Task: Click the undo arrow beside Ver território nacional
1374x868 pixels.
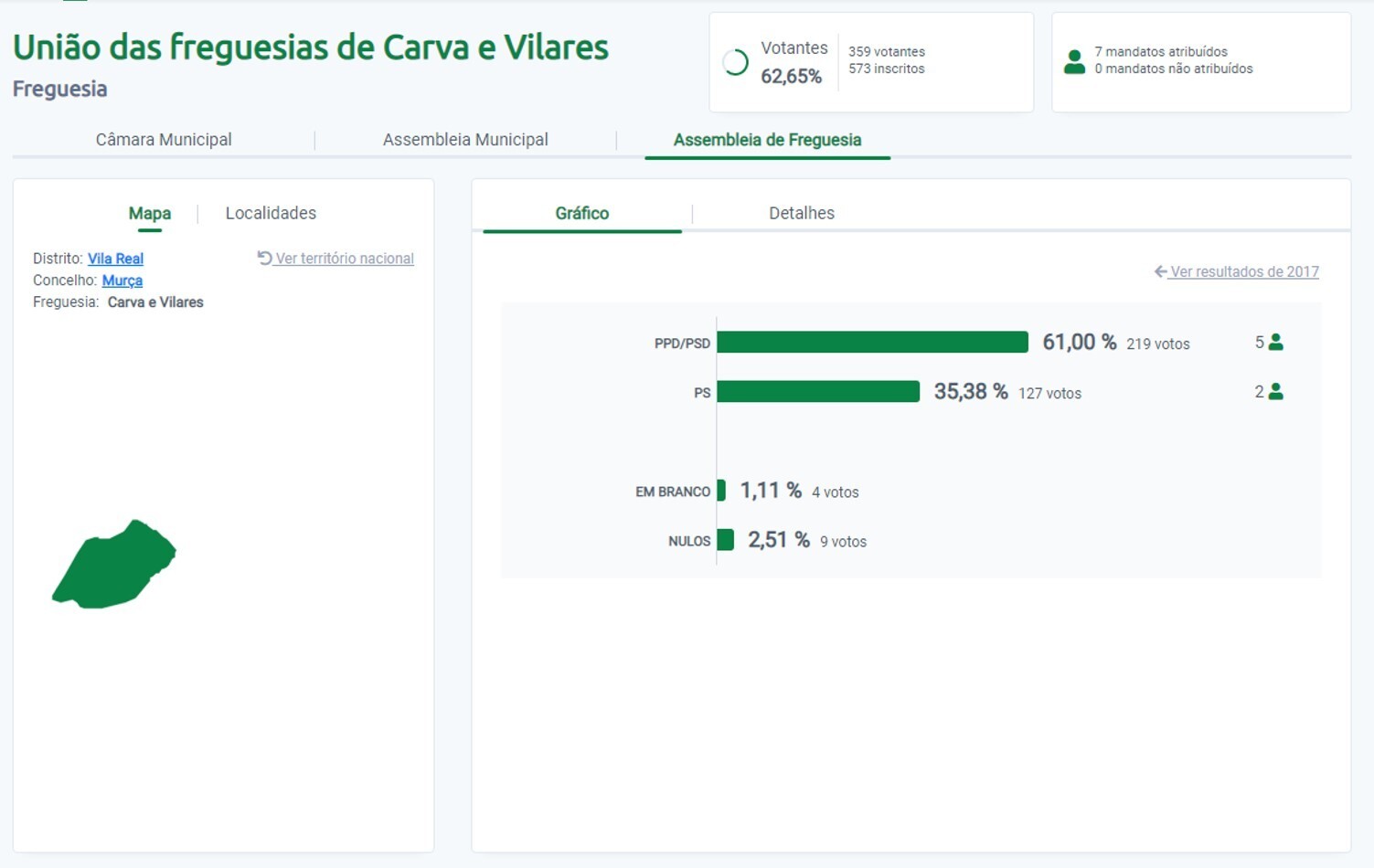Action: [x=264, y=259]
